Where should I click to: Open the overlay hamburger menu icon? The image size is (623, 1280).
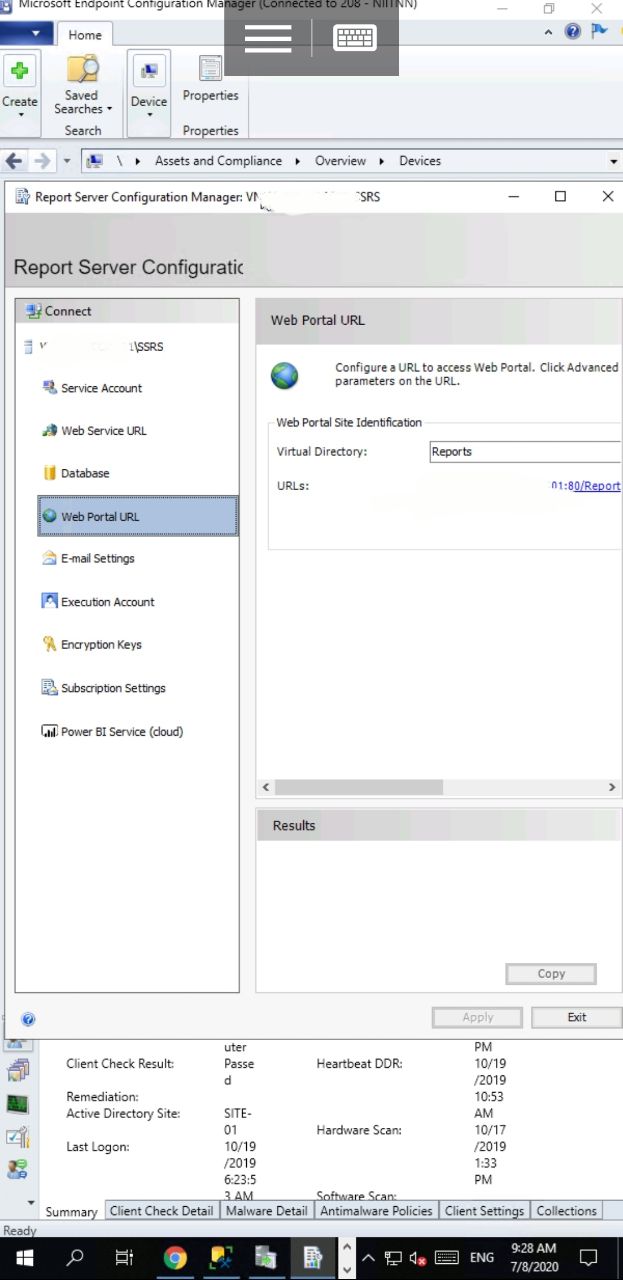[x=268, y=37]
